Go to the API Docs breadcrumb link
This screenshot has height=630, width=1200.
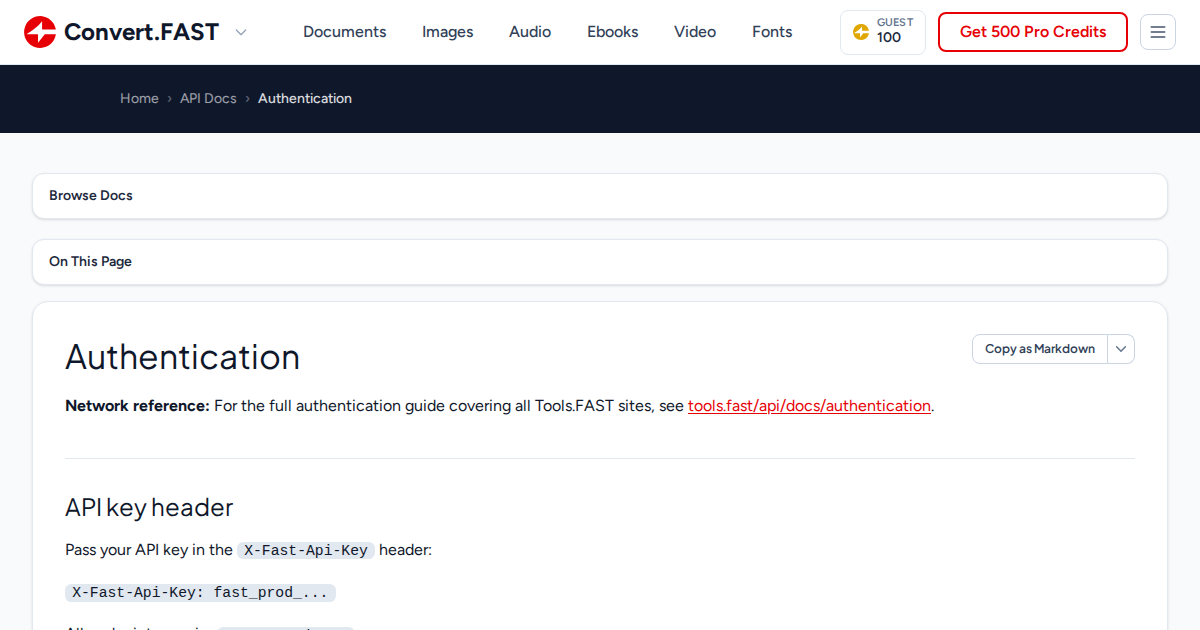(208, 98)
